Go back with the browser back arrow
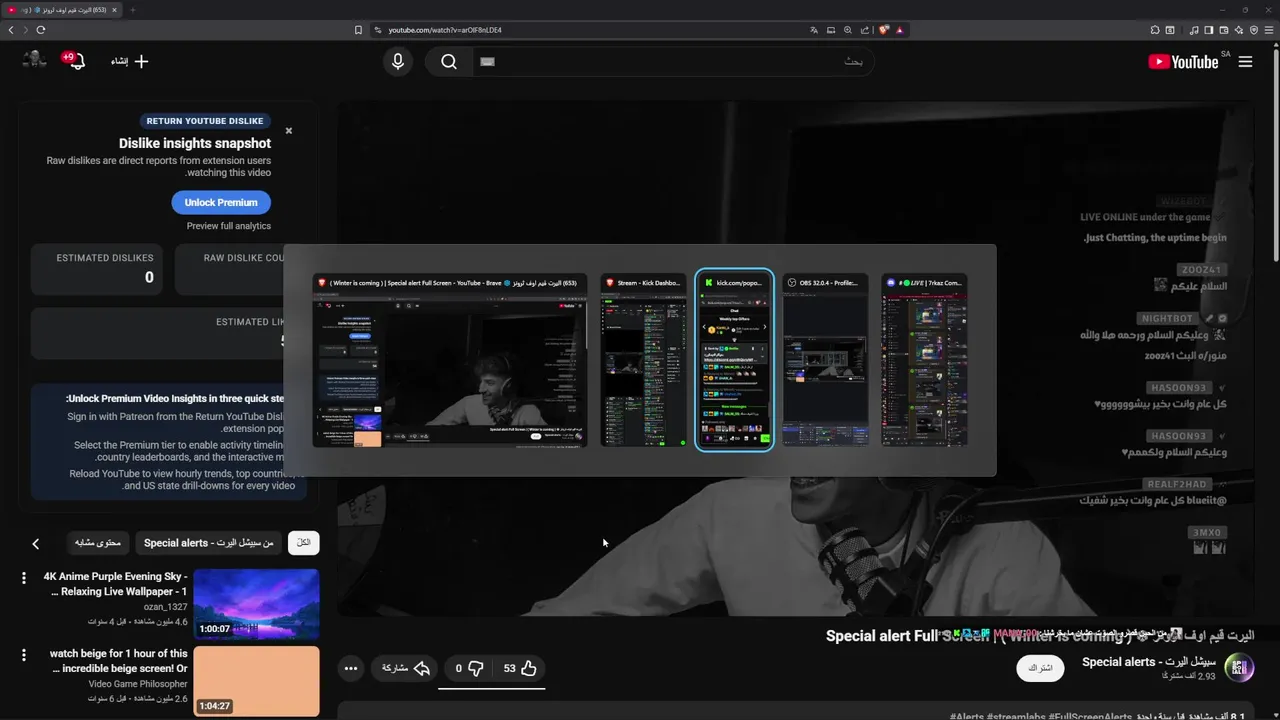The width and height of the screenshot is (1280, 720). (11, 30)
